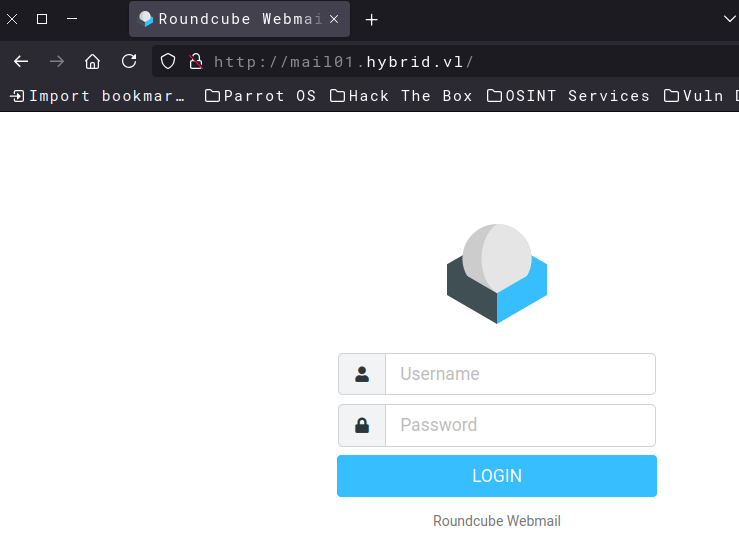The height and width of the screenshot is (551, 739).
Task: Close the Roundcube Webmail tab
Action: 334,19
